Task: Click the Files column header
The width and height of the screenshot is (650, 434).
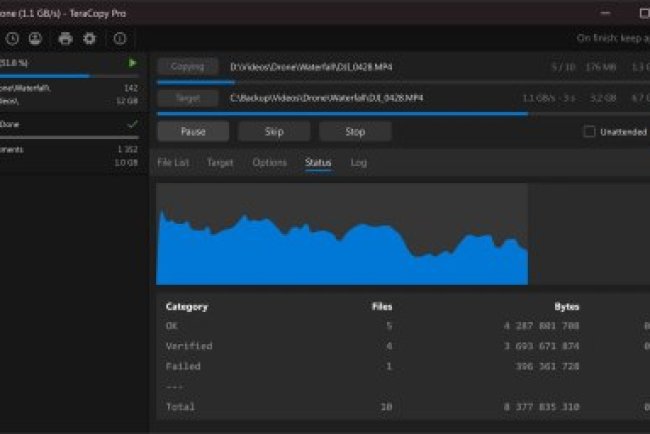Action: coord(382,307)
